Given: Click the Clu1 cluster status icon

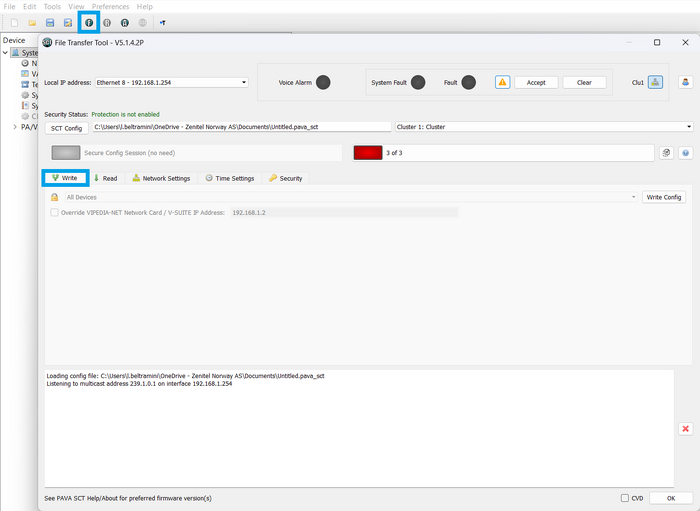Looking at the screenshot, I should pos(655,82).
